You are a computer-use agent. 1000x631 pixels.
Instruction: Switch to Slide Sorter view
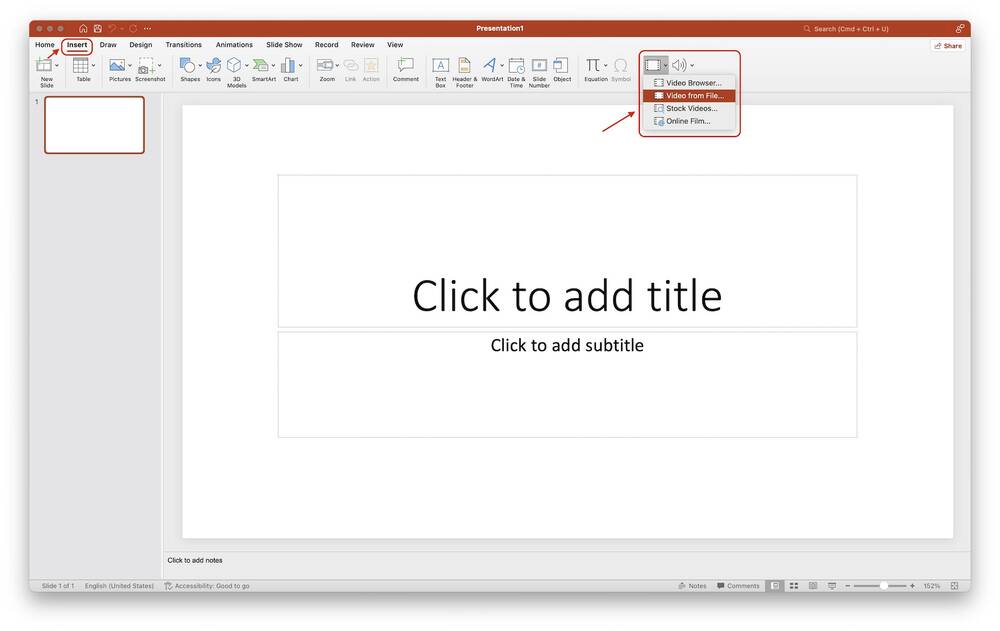tap(794, 586)
